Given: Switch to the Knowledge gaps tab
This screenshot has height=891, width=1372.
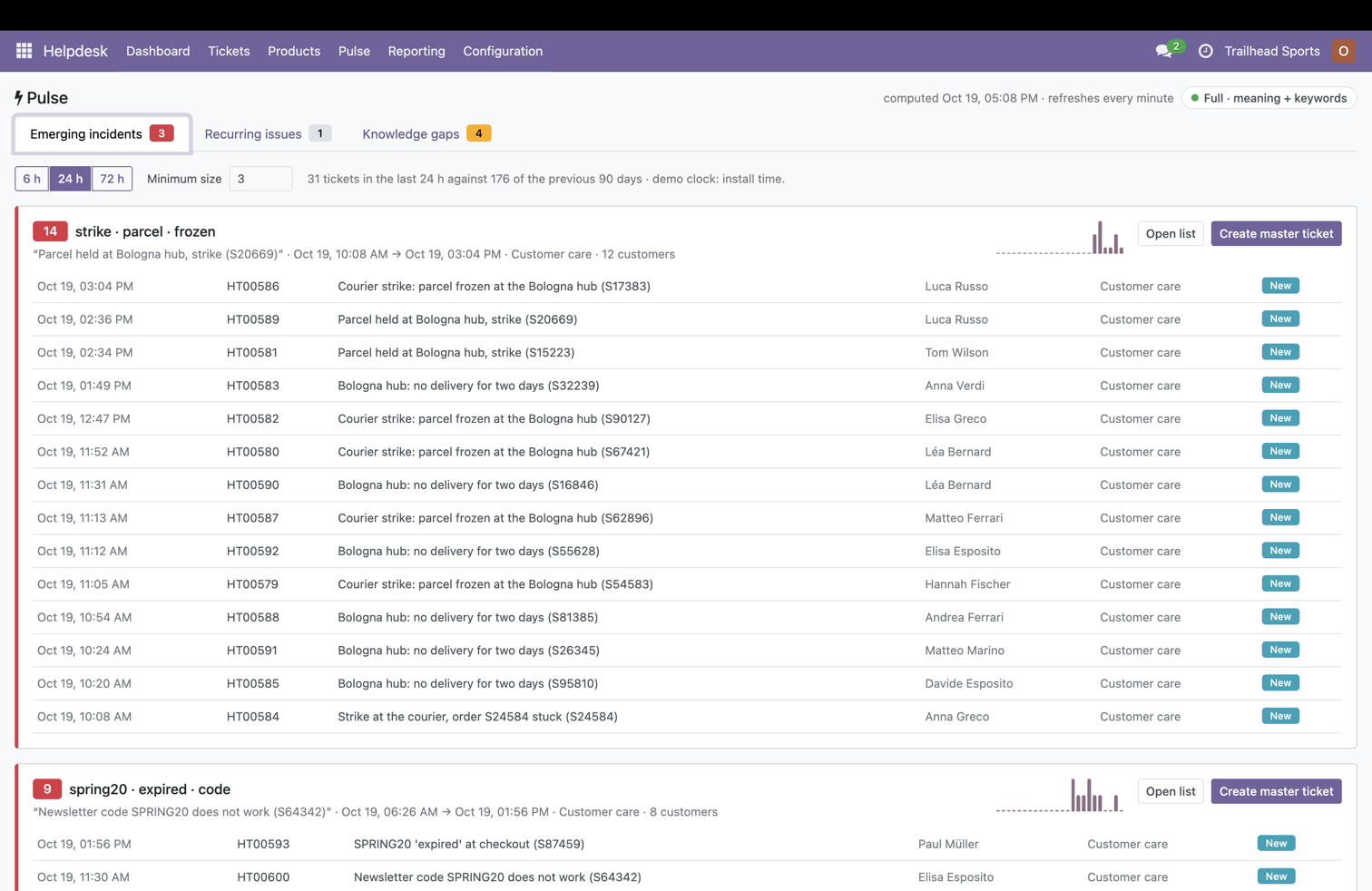Looking at the screenshot, I should [x=426, y=133].
